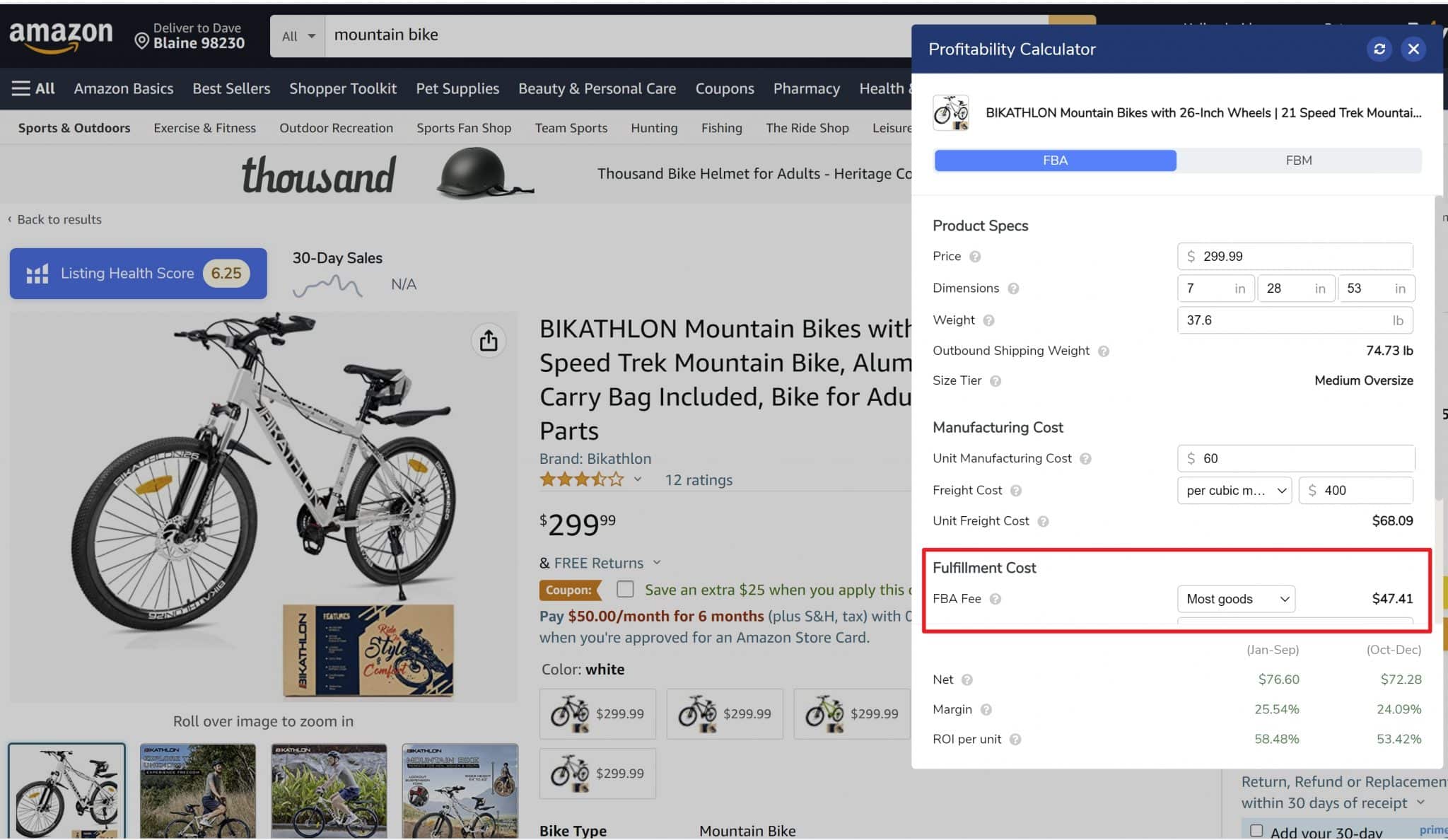Click the ROI per unit help icon
The height and width of the screenshot is (840, 1448).
pyautogui.click(x=1015, y=740)
